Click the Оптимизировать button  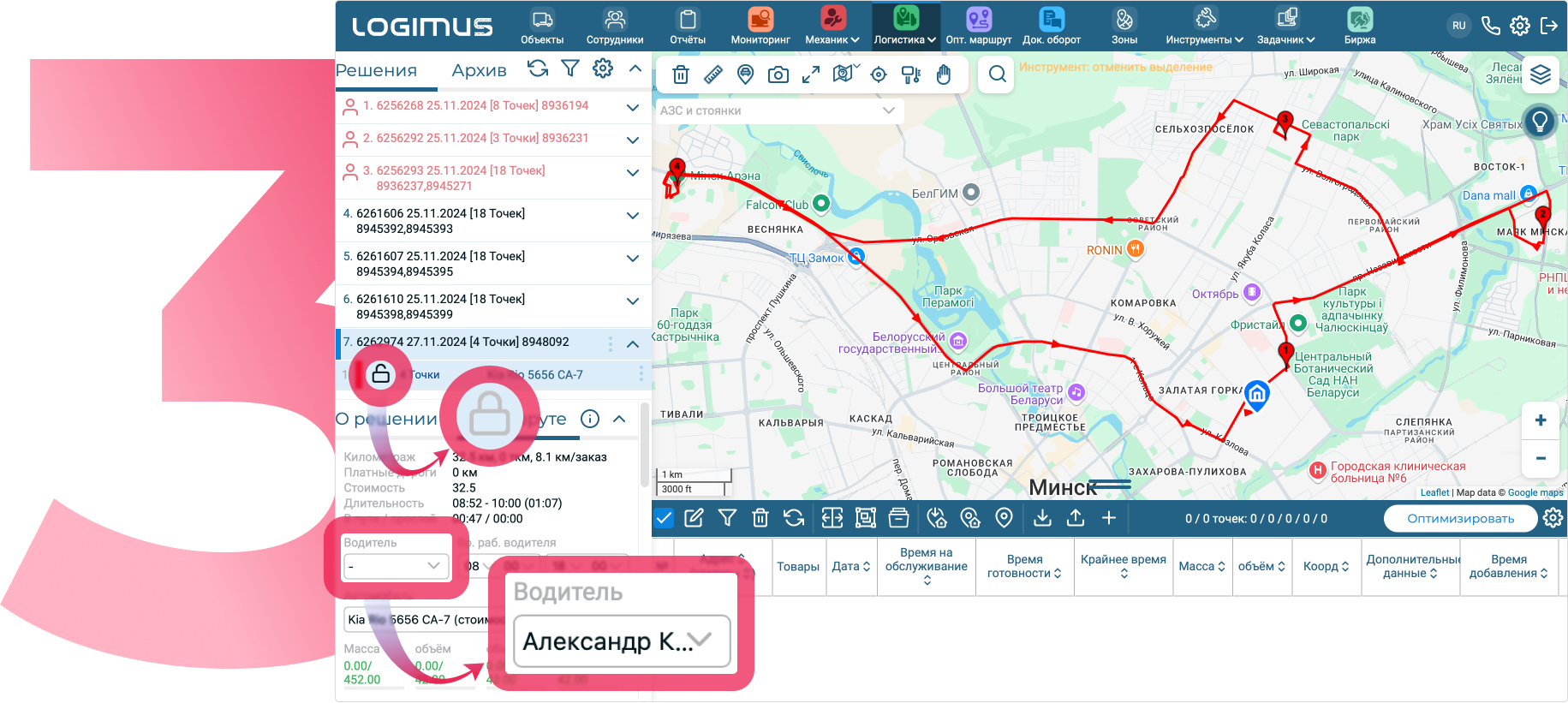1460,518
